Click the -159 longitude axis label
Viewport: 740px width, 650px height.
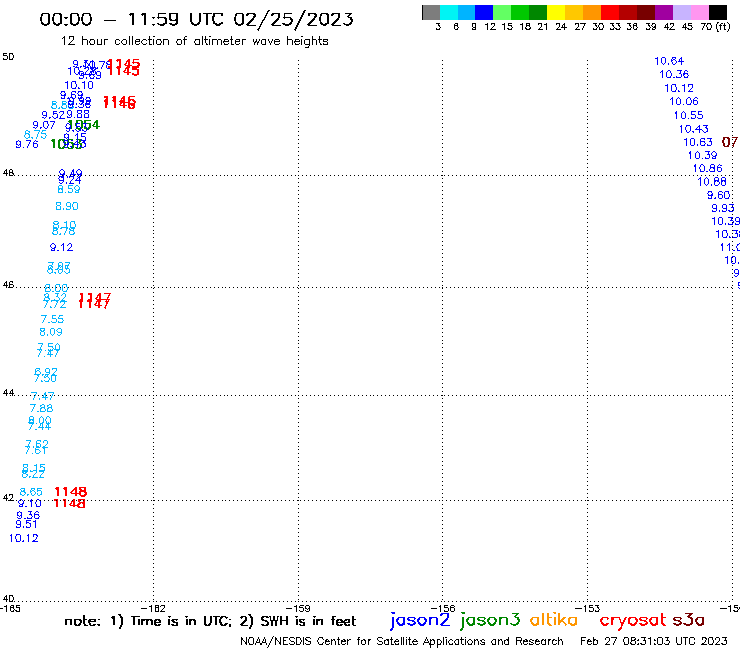pyautogui.click(x=298, y=608)
